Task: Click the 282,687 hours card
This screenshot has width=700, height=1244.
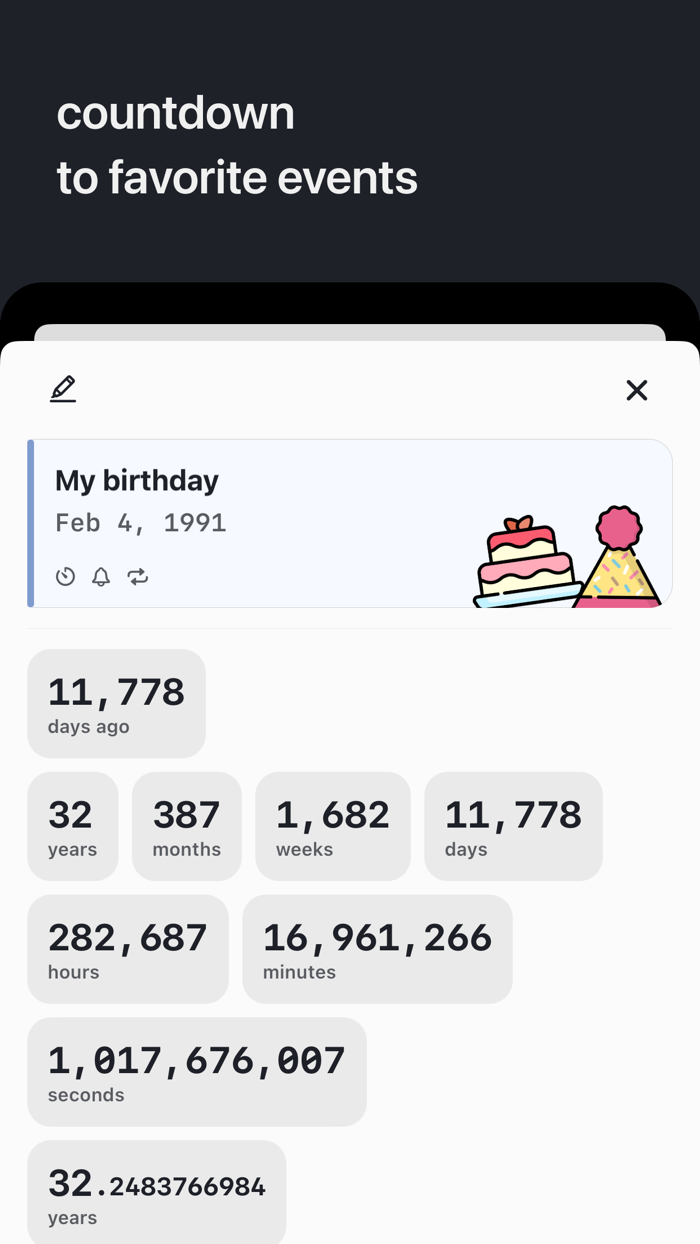Action: [x=128, y=948]
